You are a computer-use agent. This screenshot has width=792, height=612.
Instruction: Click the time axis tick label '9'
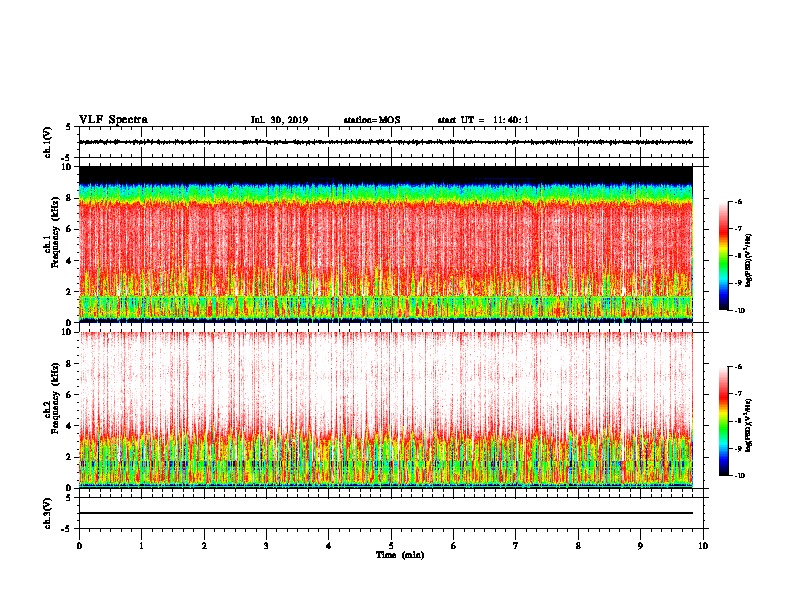pyautogui.click(x=640, y=546)
